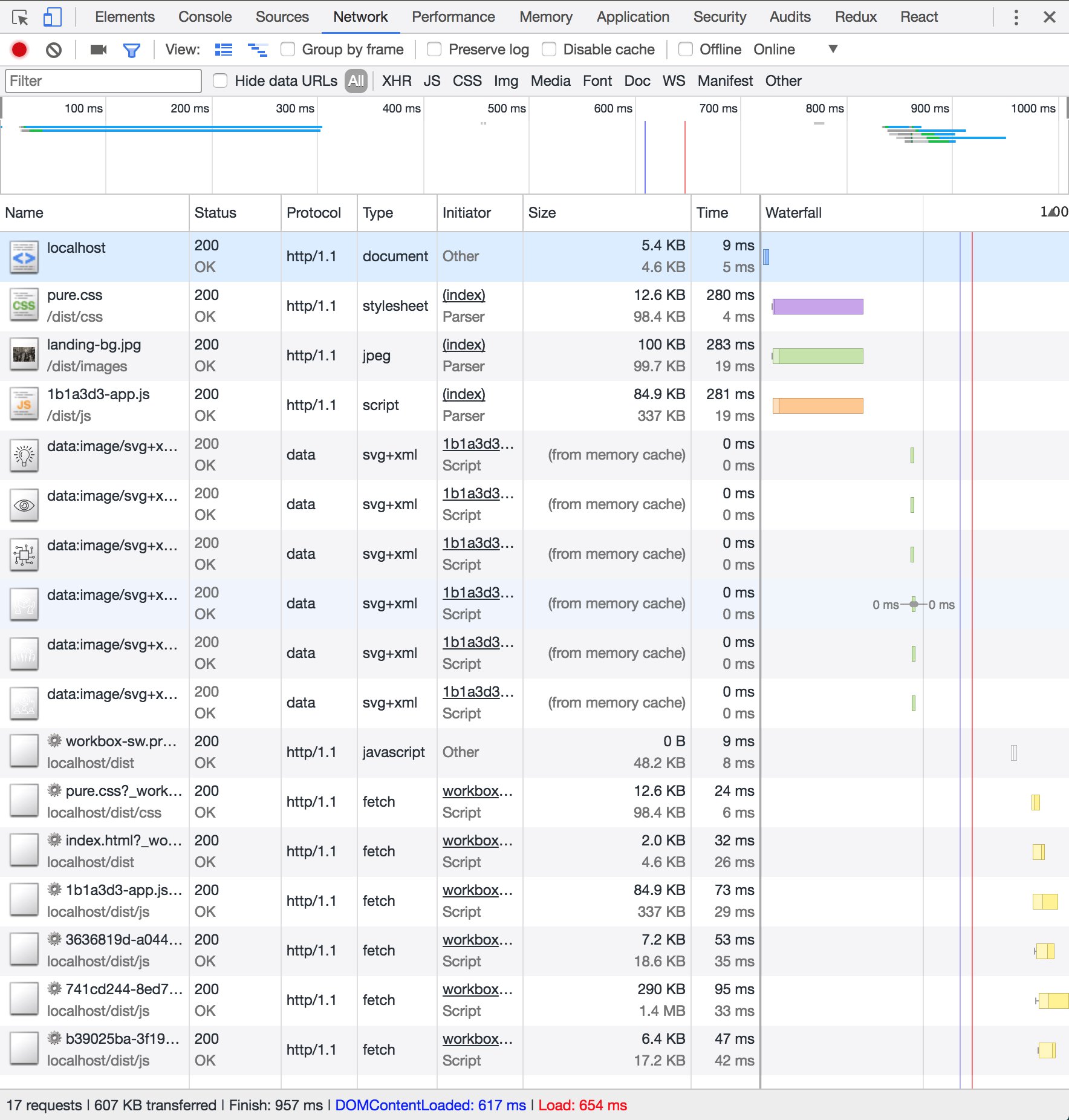
Task: Show waterfall overview view
Action: point(258,50)
